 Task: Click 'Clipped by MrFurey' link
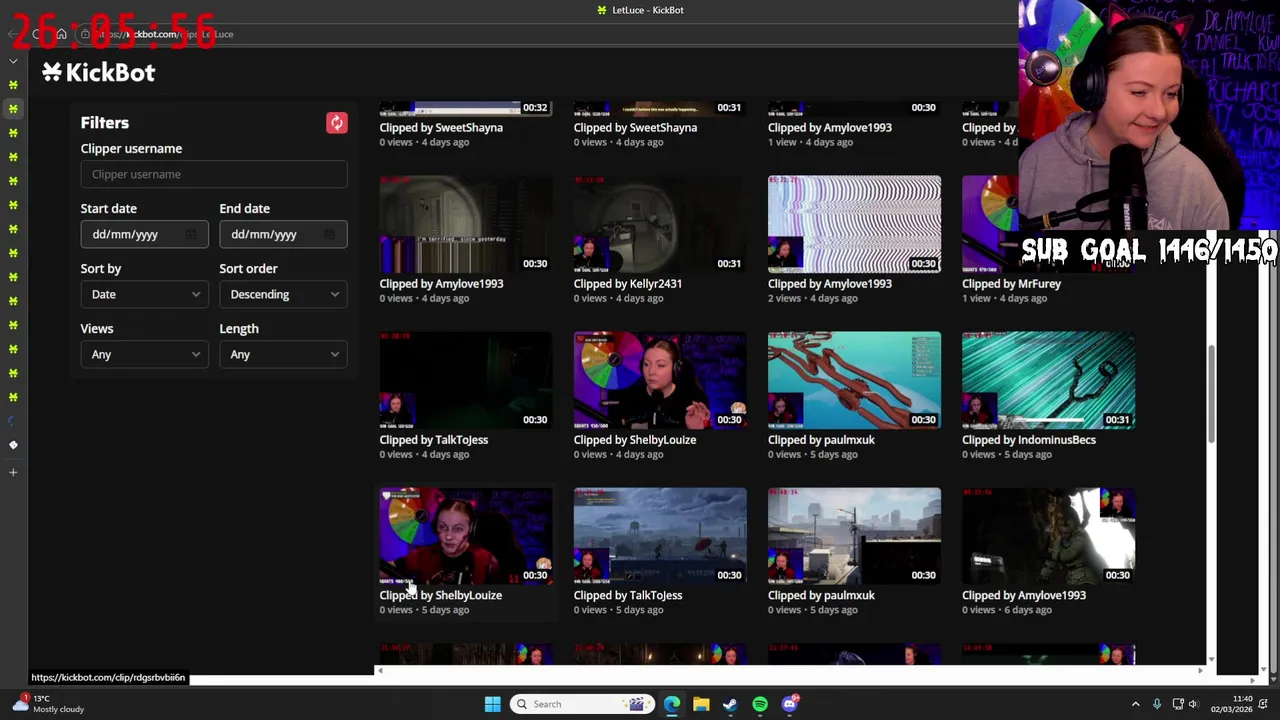coord(1011,284)
